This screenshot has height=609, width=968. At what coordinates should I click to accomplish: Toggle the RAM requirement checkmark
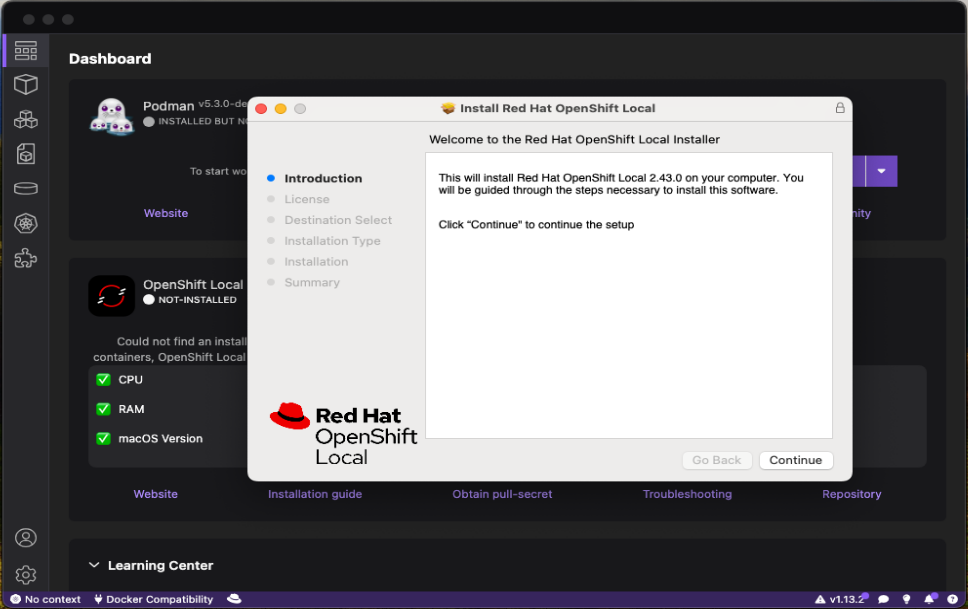(x=103, y=409)
